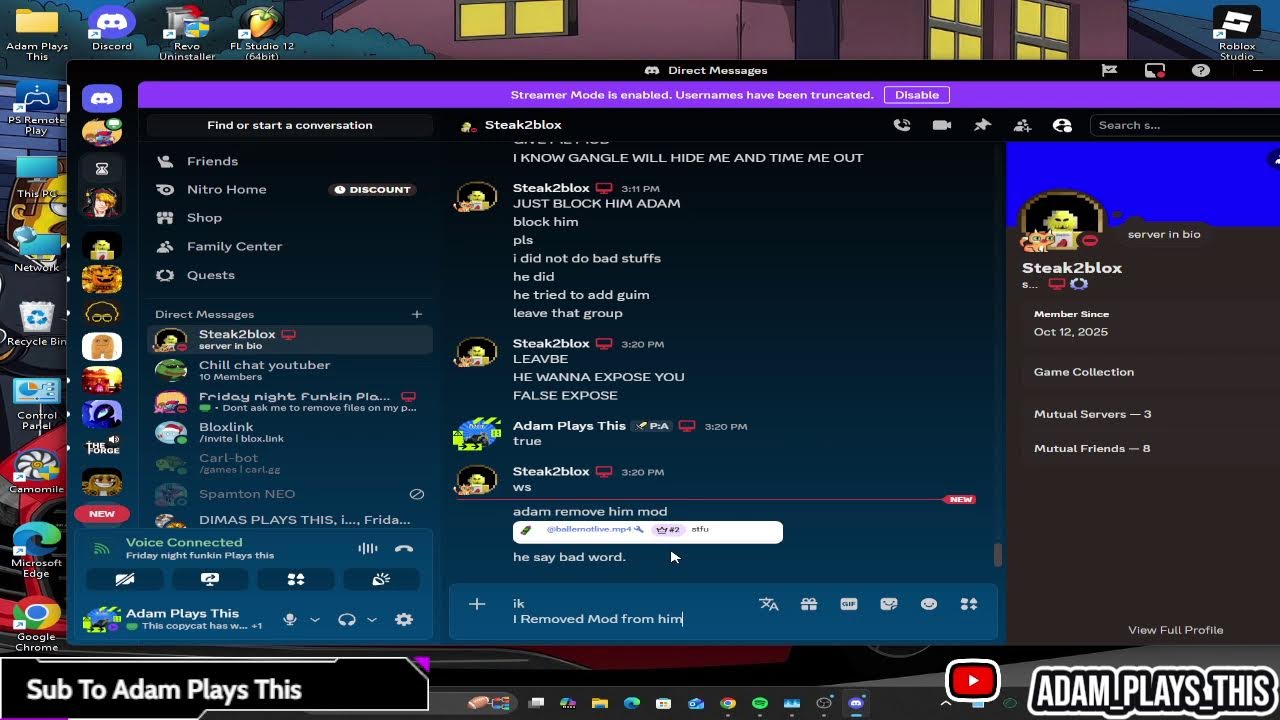1280x720 pixels.
Task: Go to Nitro Home
Action: (x=290, y=189)
